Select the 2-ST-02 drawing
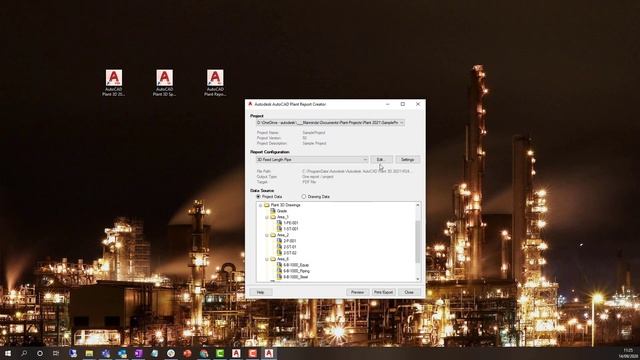640x360 pixels. click(290, 253)
